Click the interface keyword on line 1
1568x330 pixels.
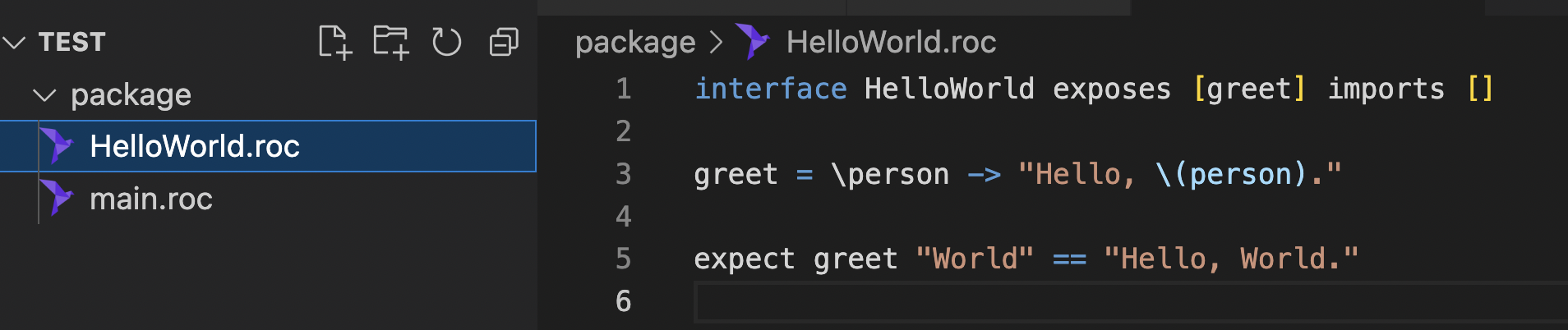[x=771, y=89]
